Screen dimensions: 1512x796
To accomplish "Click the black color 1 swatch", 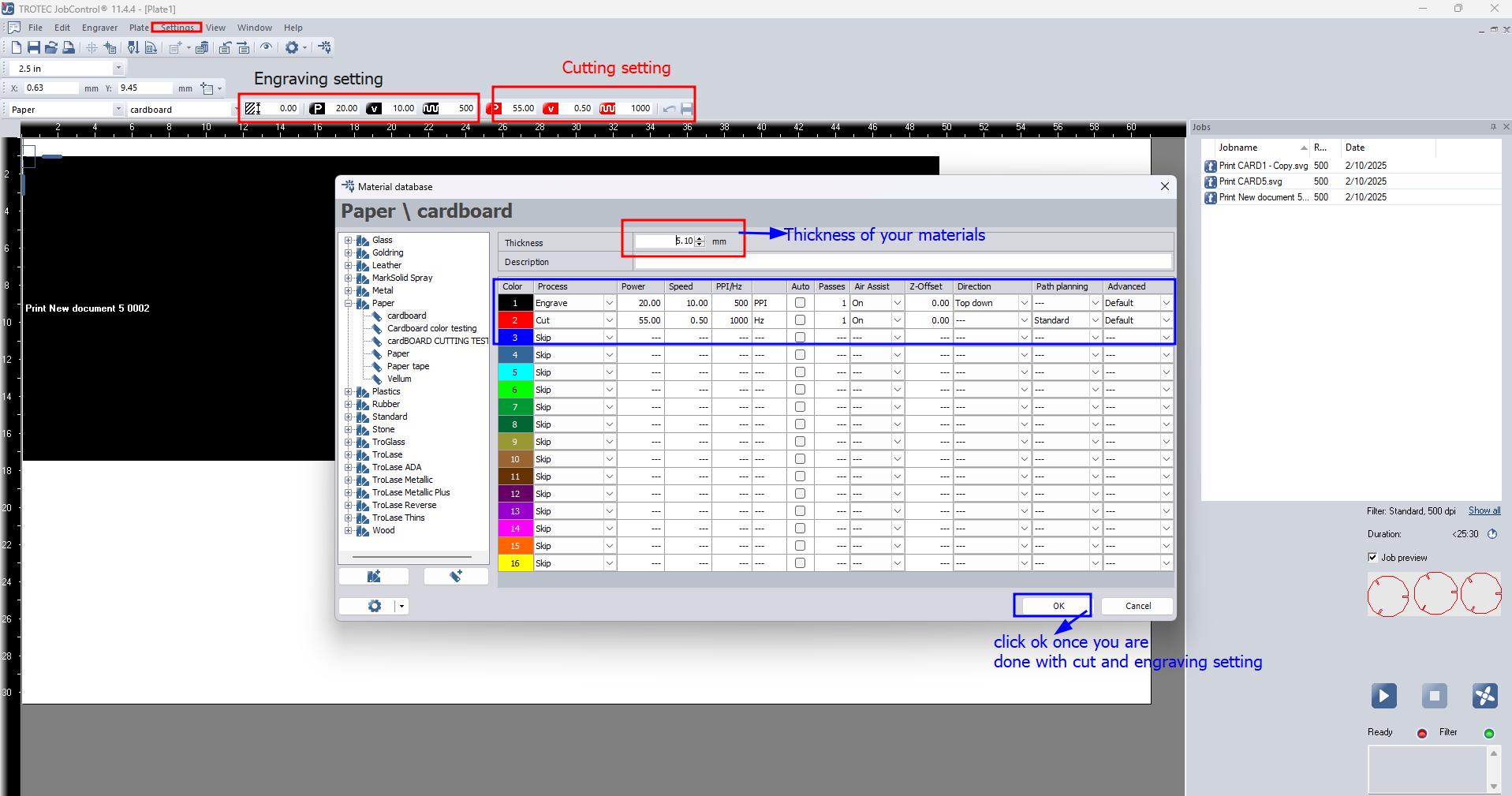I will pos(515,303).
